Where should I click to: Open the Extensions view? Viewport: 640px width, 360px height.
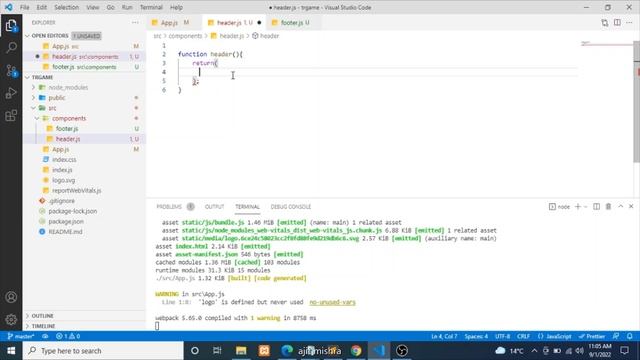click(11, 116)
